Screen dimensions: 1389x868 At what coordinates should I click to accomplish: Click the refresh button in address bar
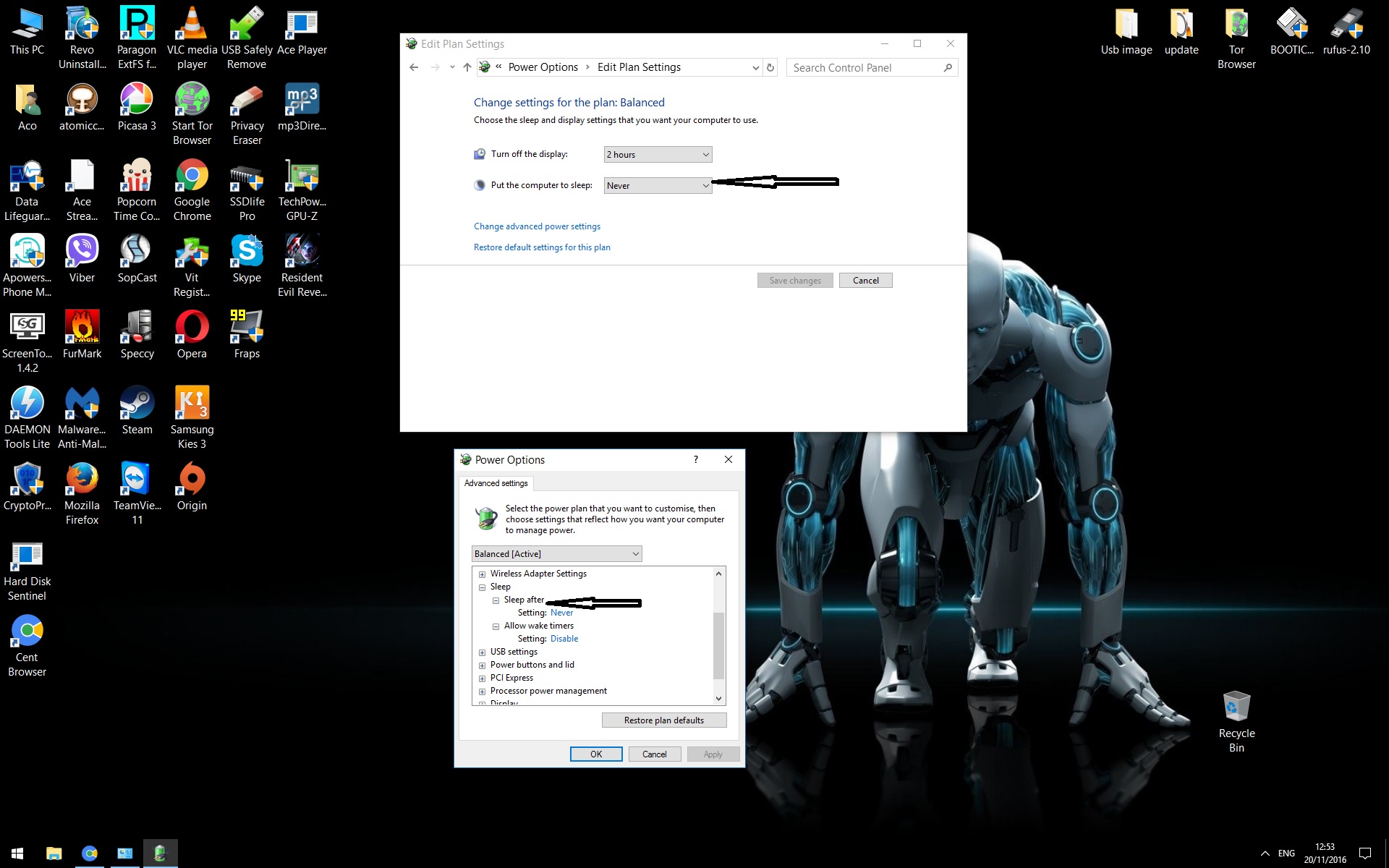770,67
